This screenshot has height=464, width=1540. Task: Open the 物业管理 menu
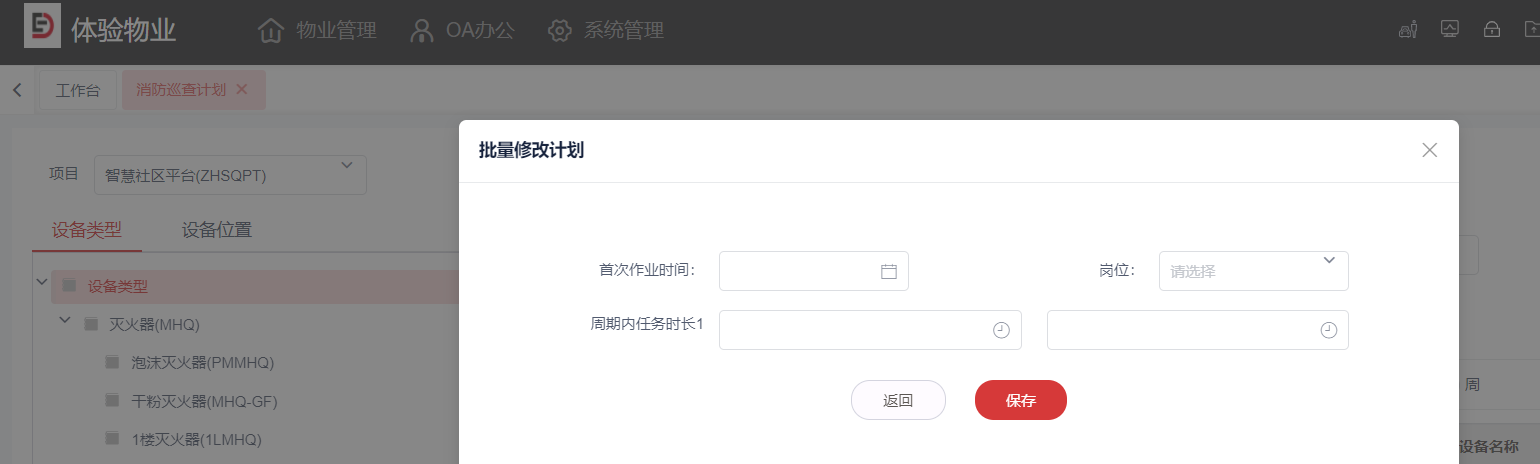click(317, 30)
